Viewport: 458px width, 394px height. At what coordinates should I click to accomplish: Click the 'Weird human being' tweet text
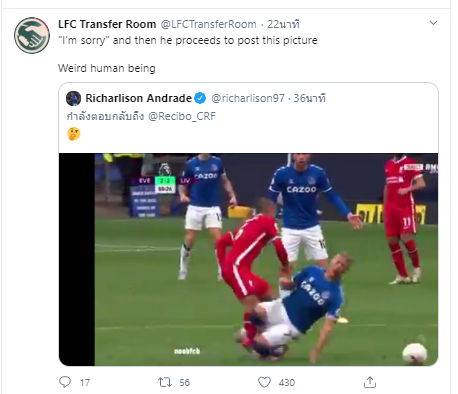click(107, 68)
